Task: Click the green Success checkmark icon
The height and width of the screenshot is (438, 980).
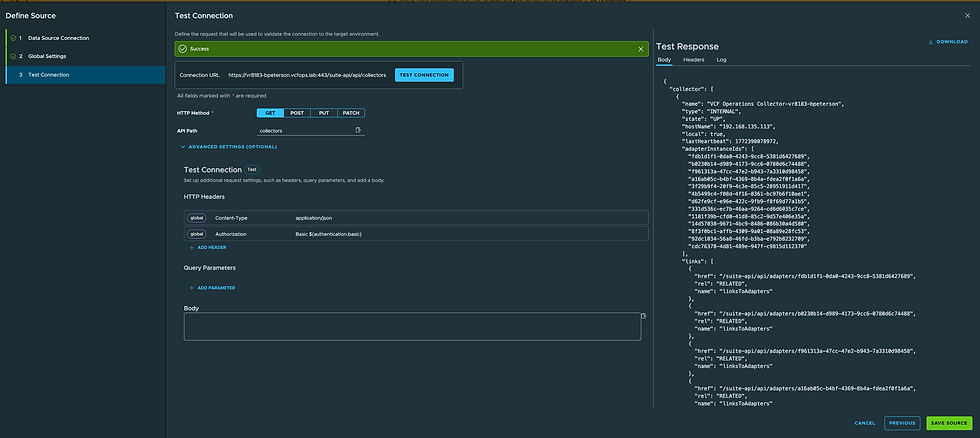Action: [182, 48]
